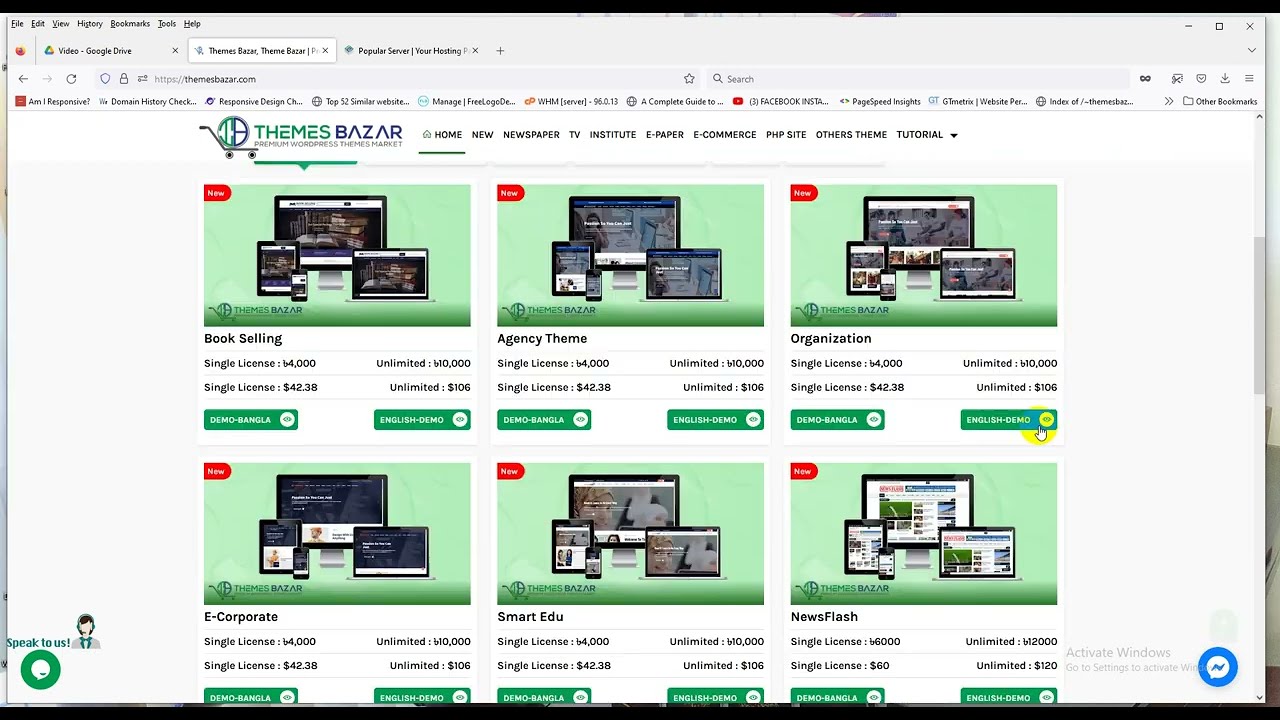Screen dimensions: 1280x720
Task: Go to the HOME navigation item
Action: [x=442, y=135]
